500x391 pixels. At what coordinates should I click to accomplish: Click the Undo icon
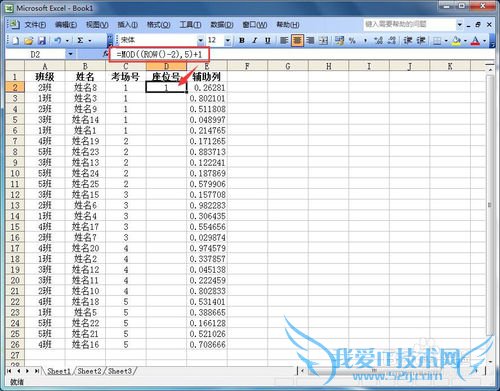pyautogui.click(x=58, y=41)
